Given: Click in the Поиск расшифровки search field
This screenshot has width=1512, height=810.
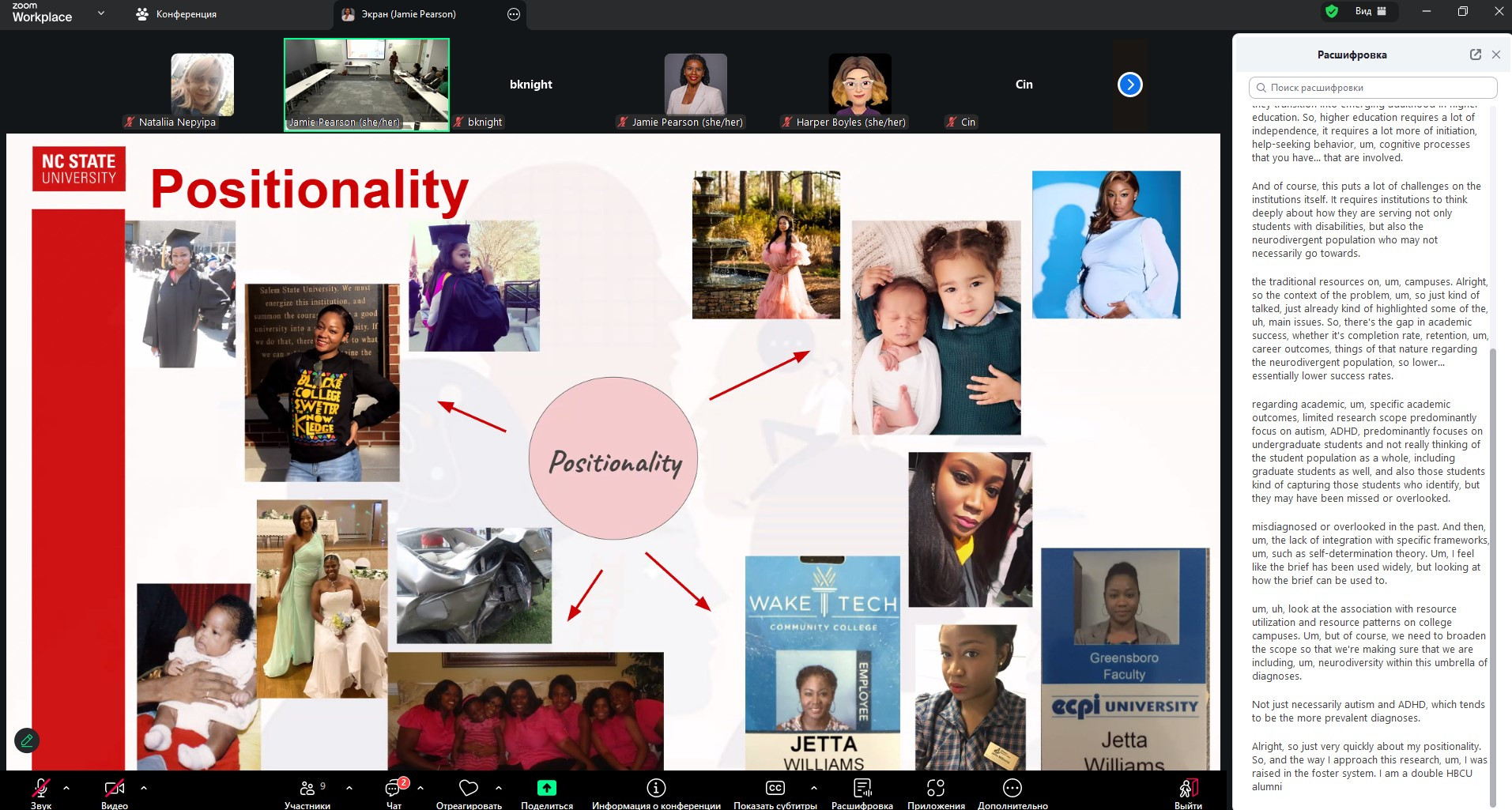Looking at the screenshot, I should point(1375,88).
